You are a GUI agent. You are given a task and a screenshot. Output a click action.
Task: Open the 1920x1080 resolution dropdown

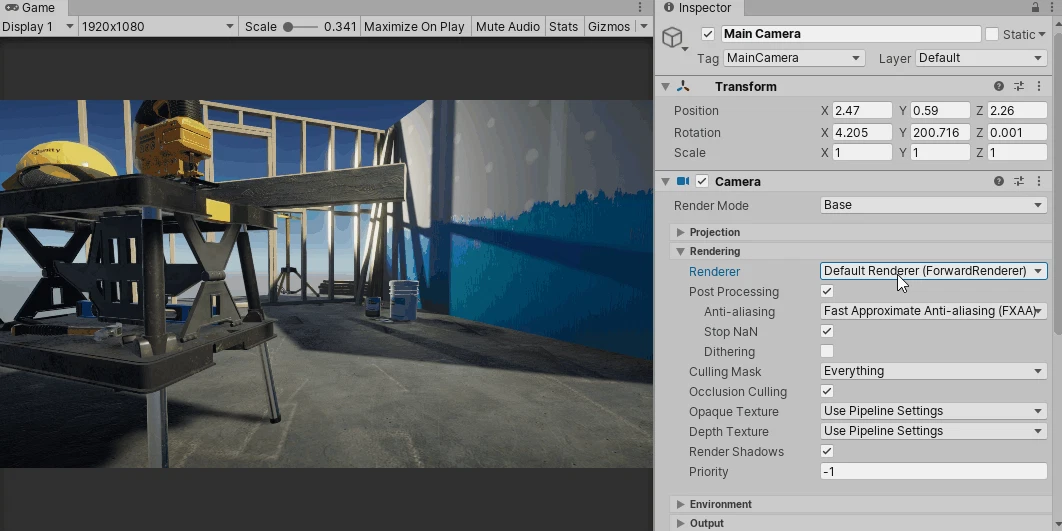[157, 26]
